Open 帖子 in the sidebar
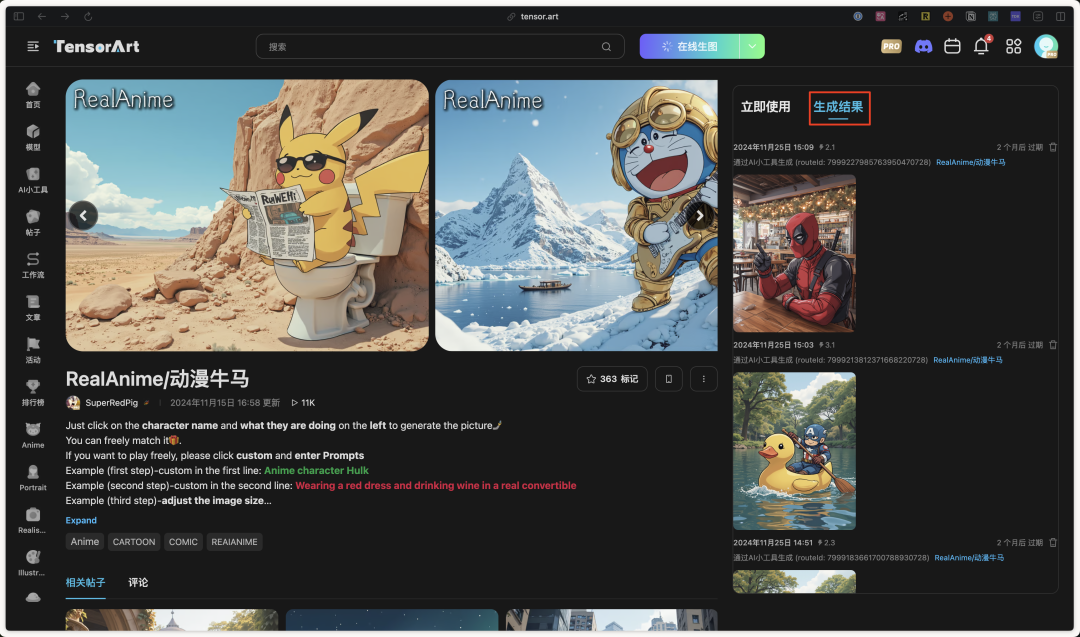 (x=32, y=223)
